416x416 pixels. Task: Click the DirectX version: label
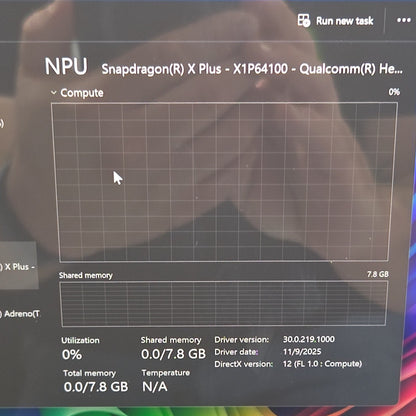244,364
